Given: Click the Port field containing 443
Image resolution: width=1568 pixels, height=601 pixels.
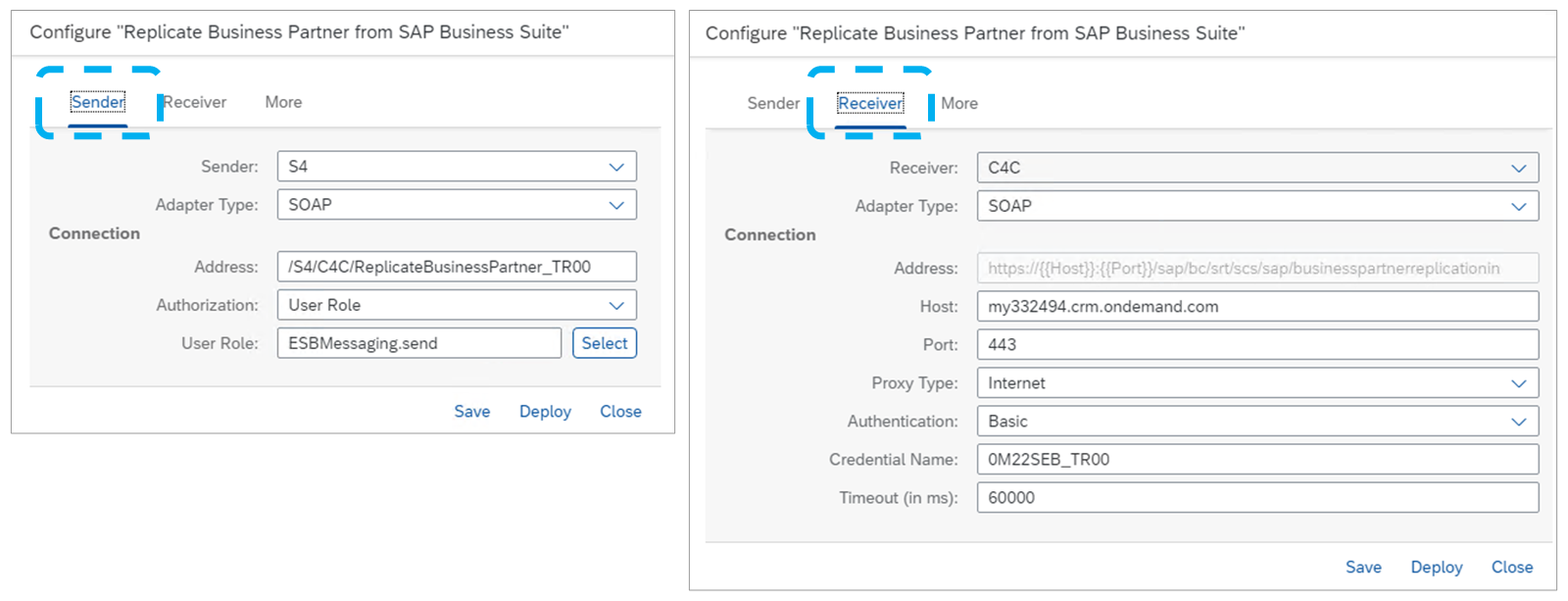Looking at the screenshot, I should 1257,345.
